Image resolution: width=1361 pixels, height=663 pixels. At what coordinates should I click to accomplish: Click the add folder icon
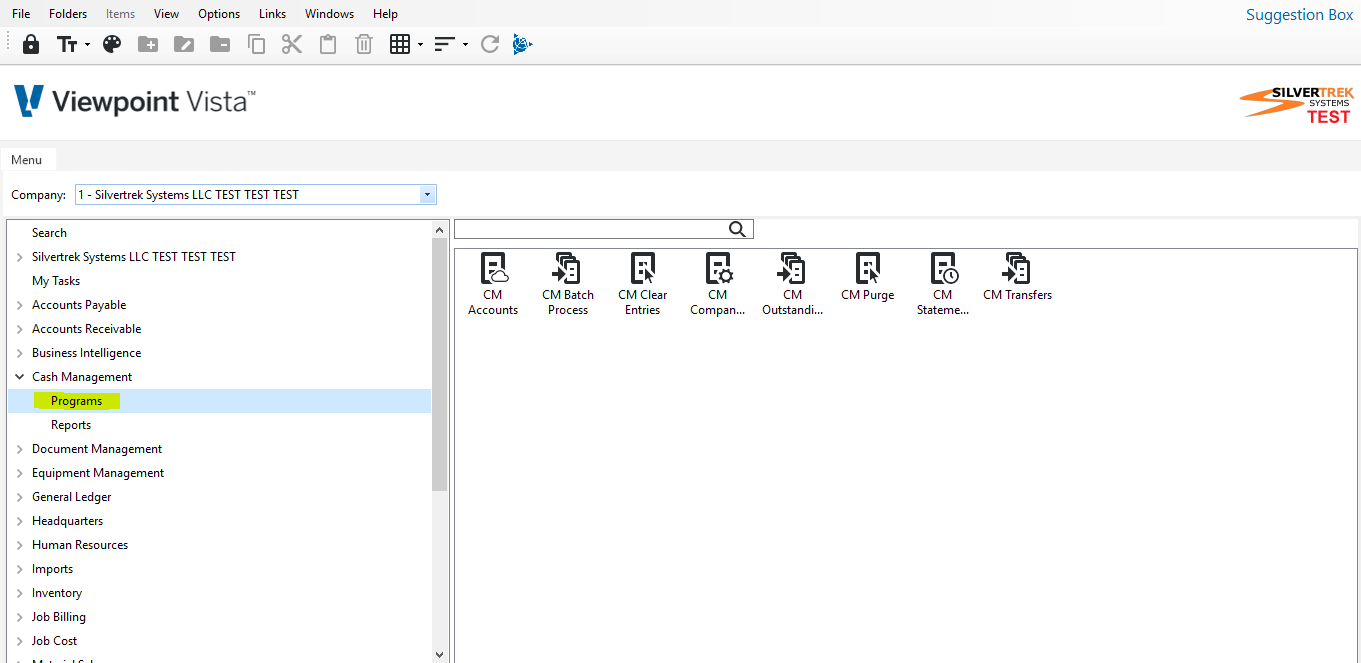[148, 44]
